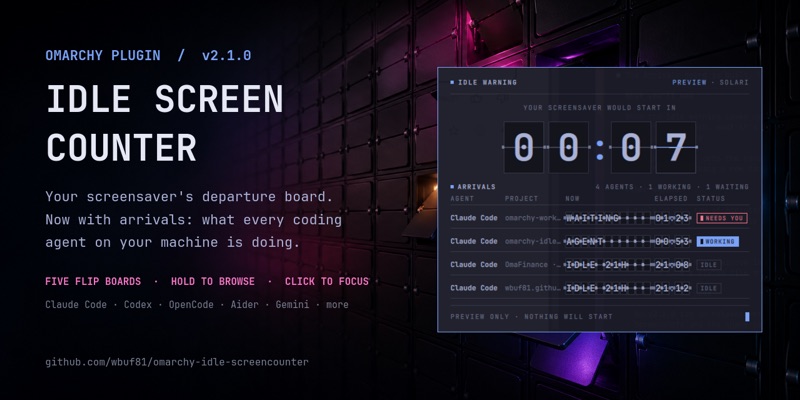Image resolution: width=800 pixels, height=400 pixels.
Task: Click the blue square beside IDLE WARNING
Action: (x=452, y=82)
